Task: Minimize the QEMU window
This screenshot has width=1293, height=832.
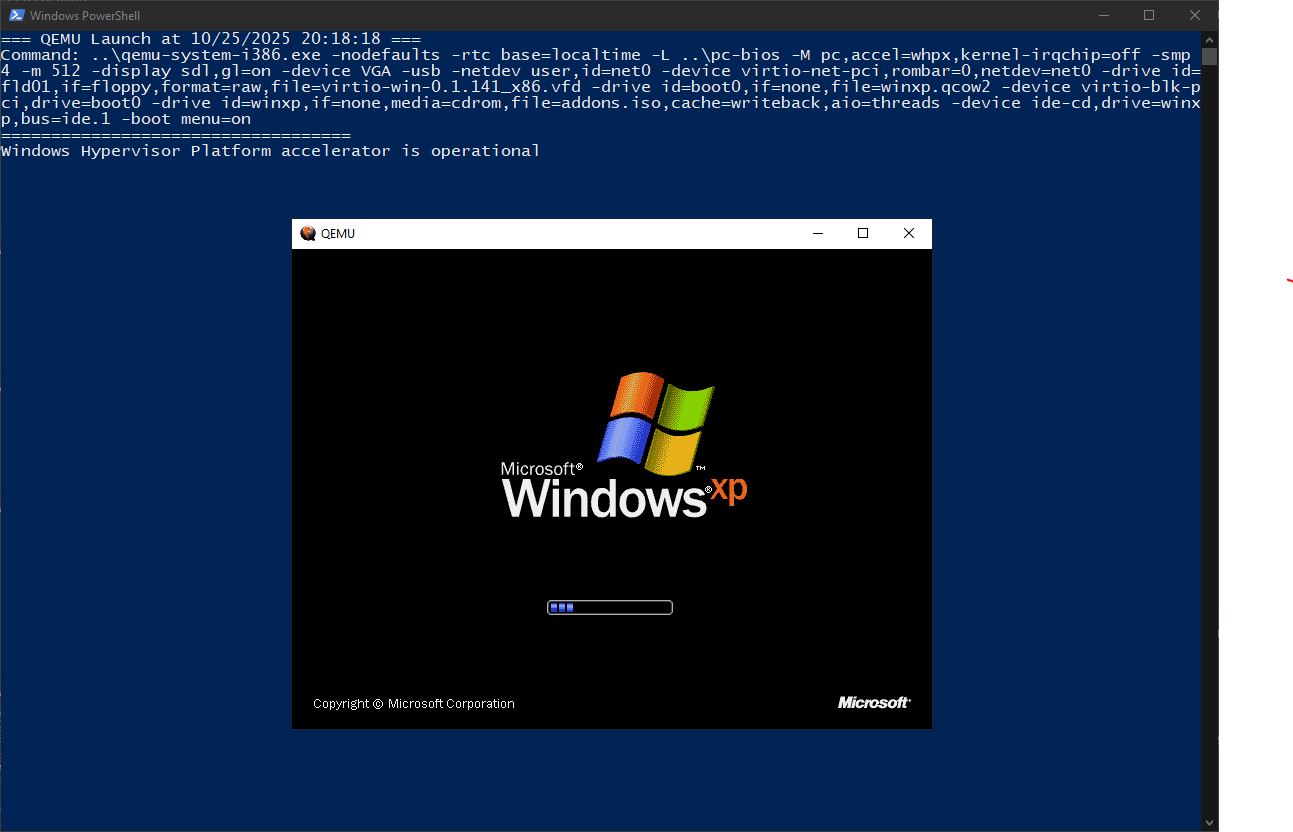Action: coord(818,233)
